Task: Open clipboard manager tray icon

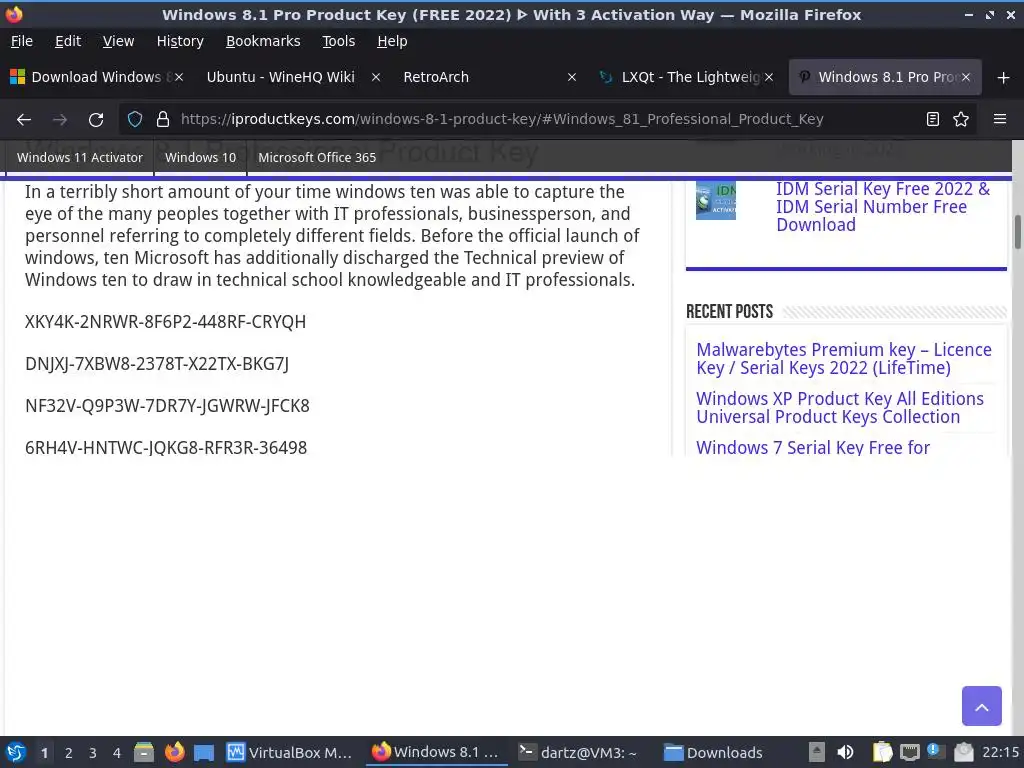Action: 882,752
